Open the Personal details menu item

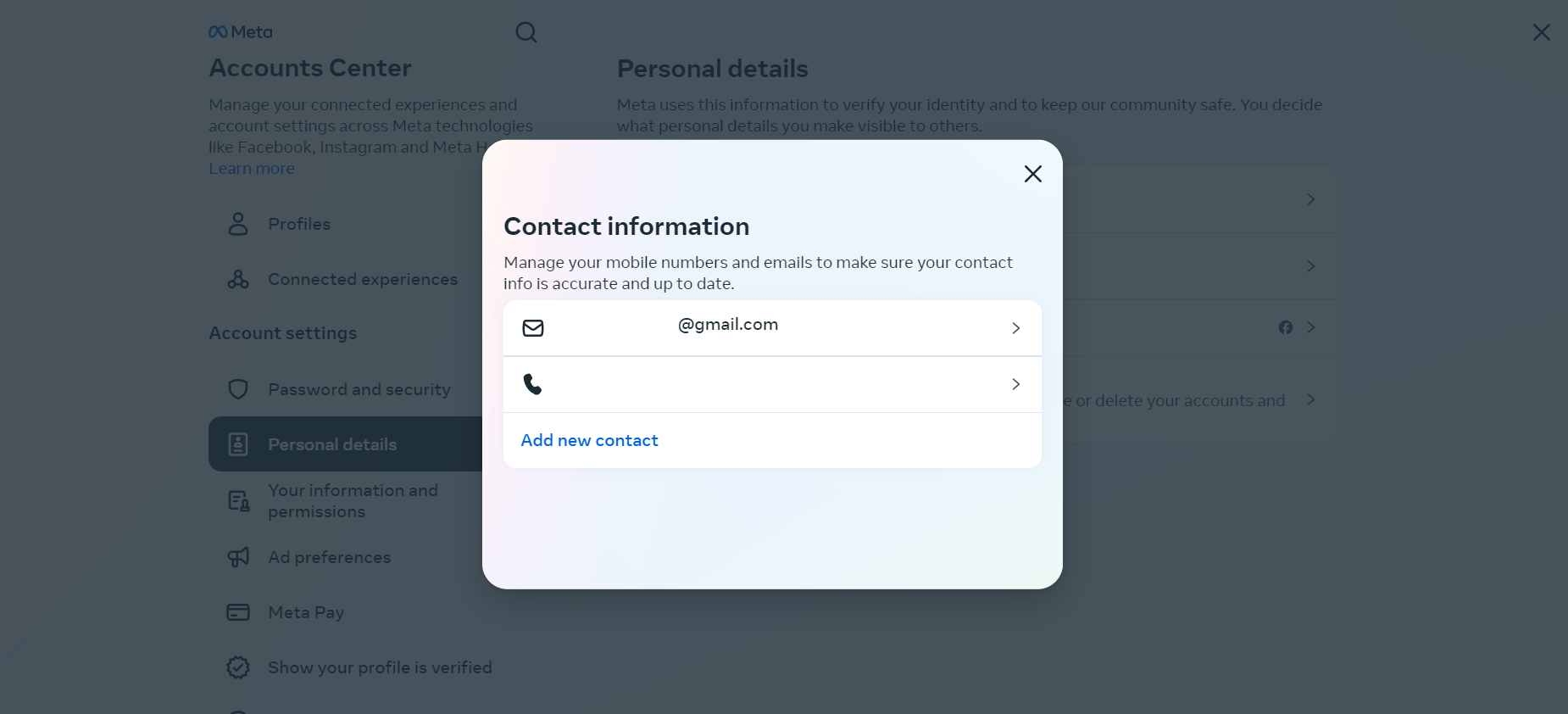pos(332,444)
